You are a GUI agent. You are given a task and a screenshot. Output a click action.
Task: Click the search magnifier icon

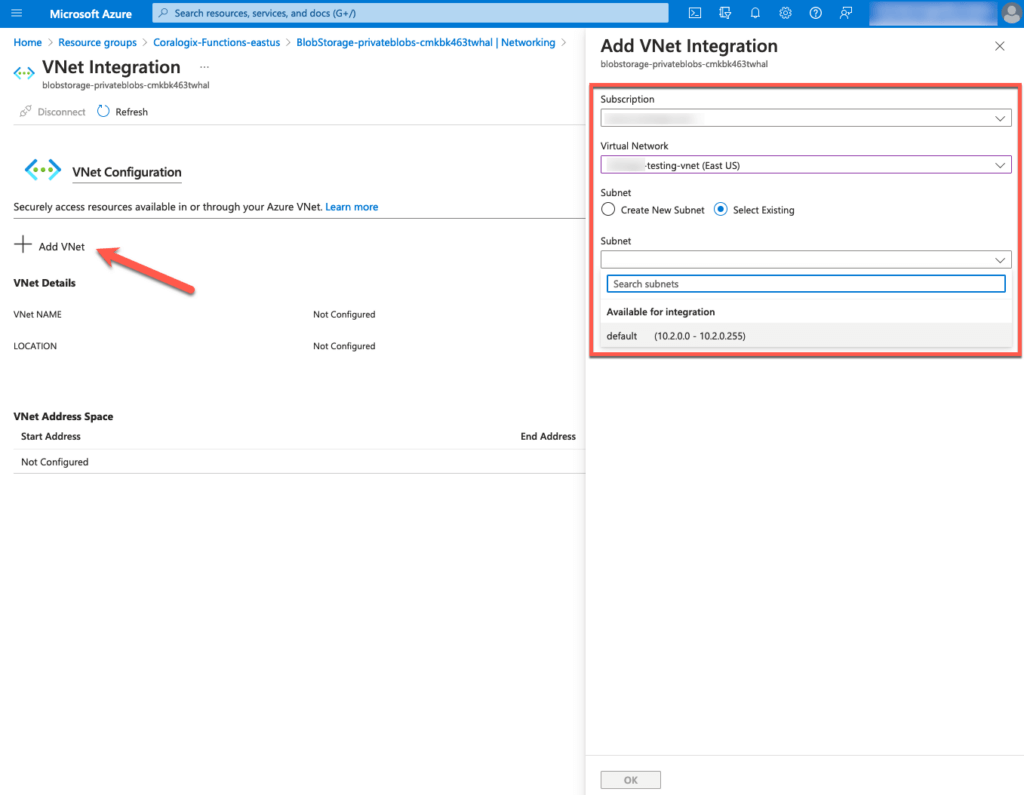pyautogui.click(x=163, y=13)
